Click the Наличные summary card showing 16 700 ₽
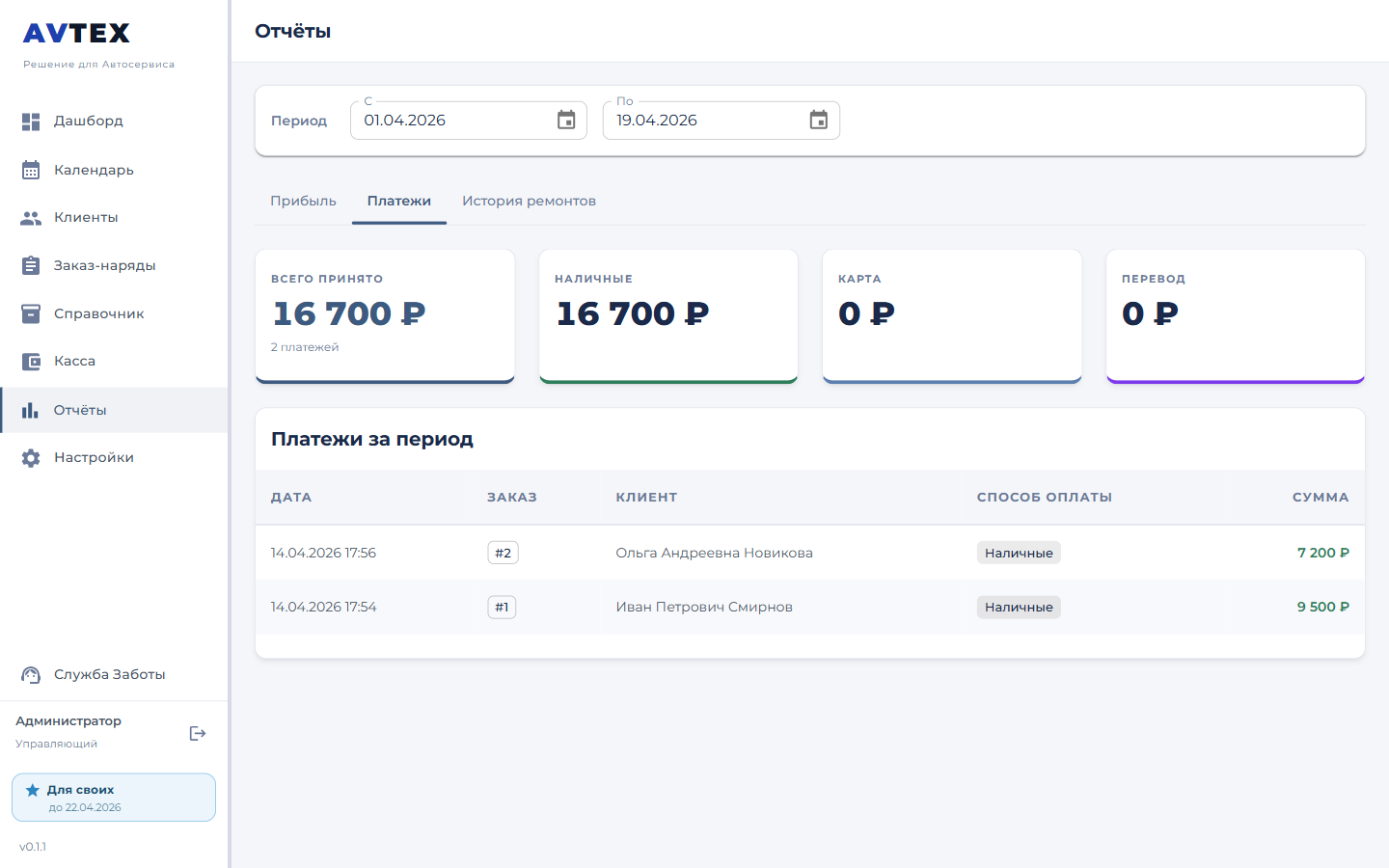1389x868 pixels. click(667, 314)
